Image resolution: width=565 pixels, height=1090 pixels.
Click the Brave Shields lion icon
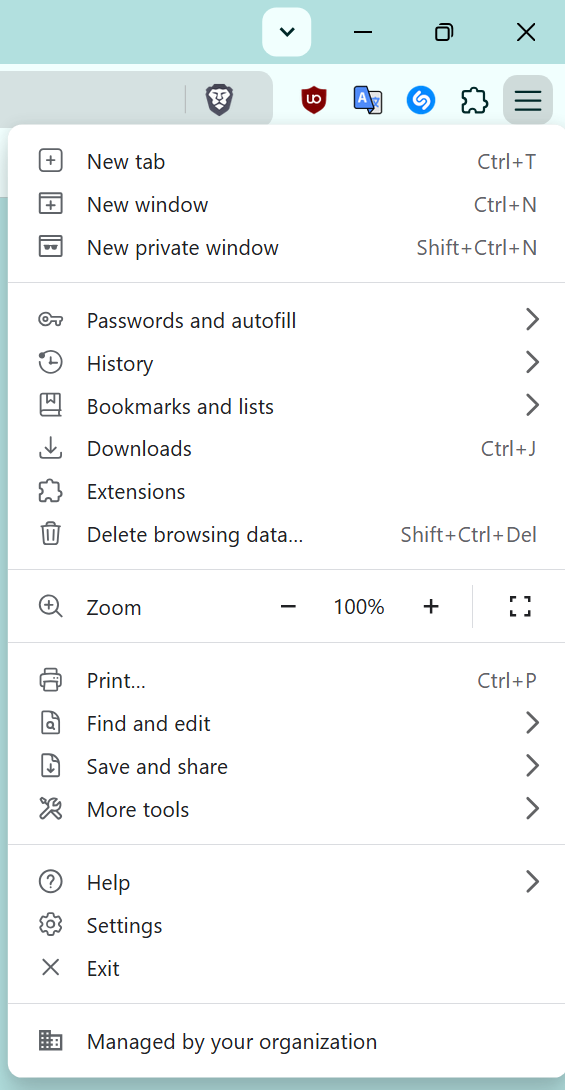220,101
